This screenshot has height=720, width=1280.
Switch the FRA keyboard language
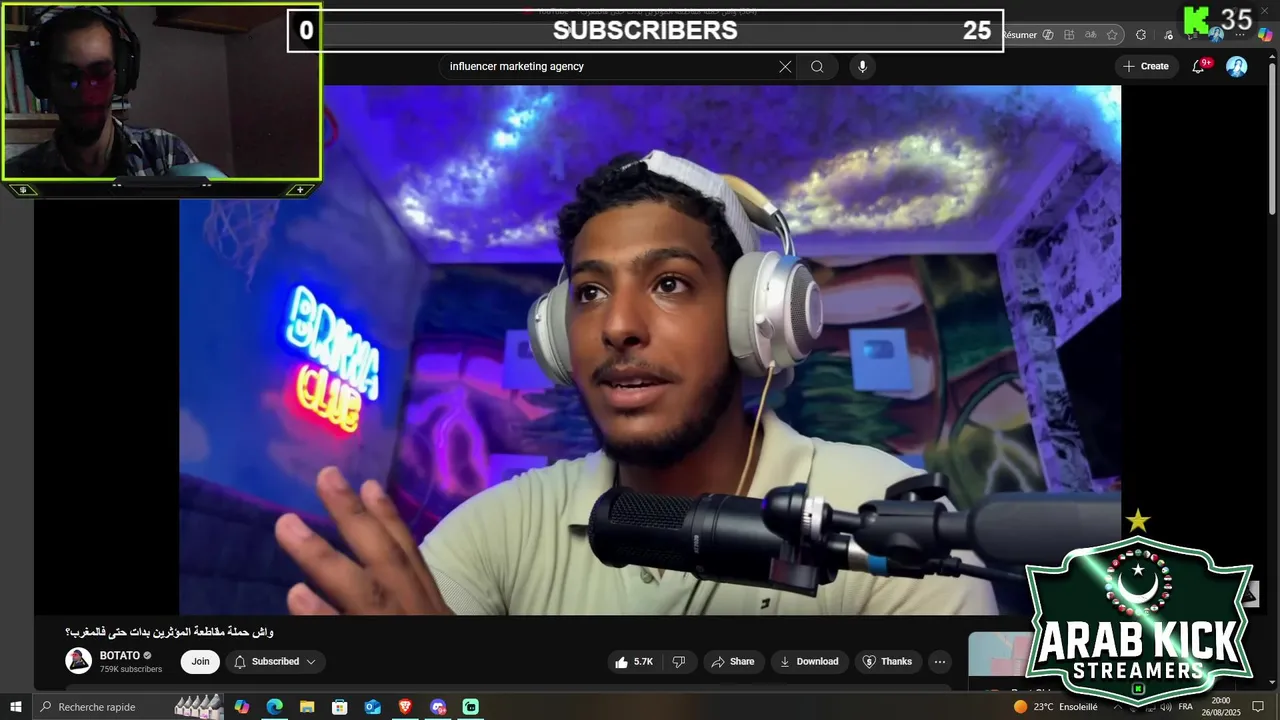click(x=1186, y=707)
